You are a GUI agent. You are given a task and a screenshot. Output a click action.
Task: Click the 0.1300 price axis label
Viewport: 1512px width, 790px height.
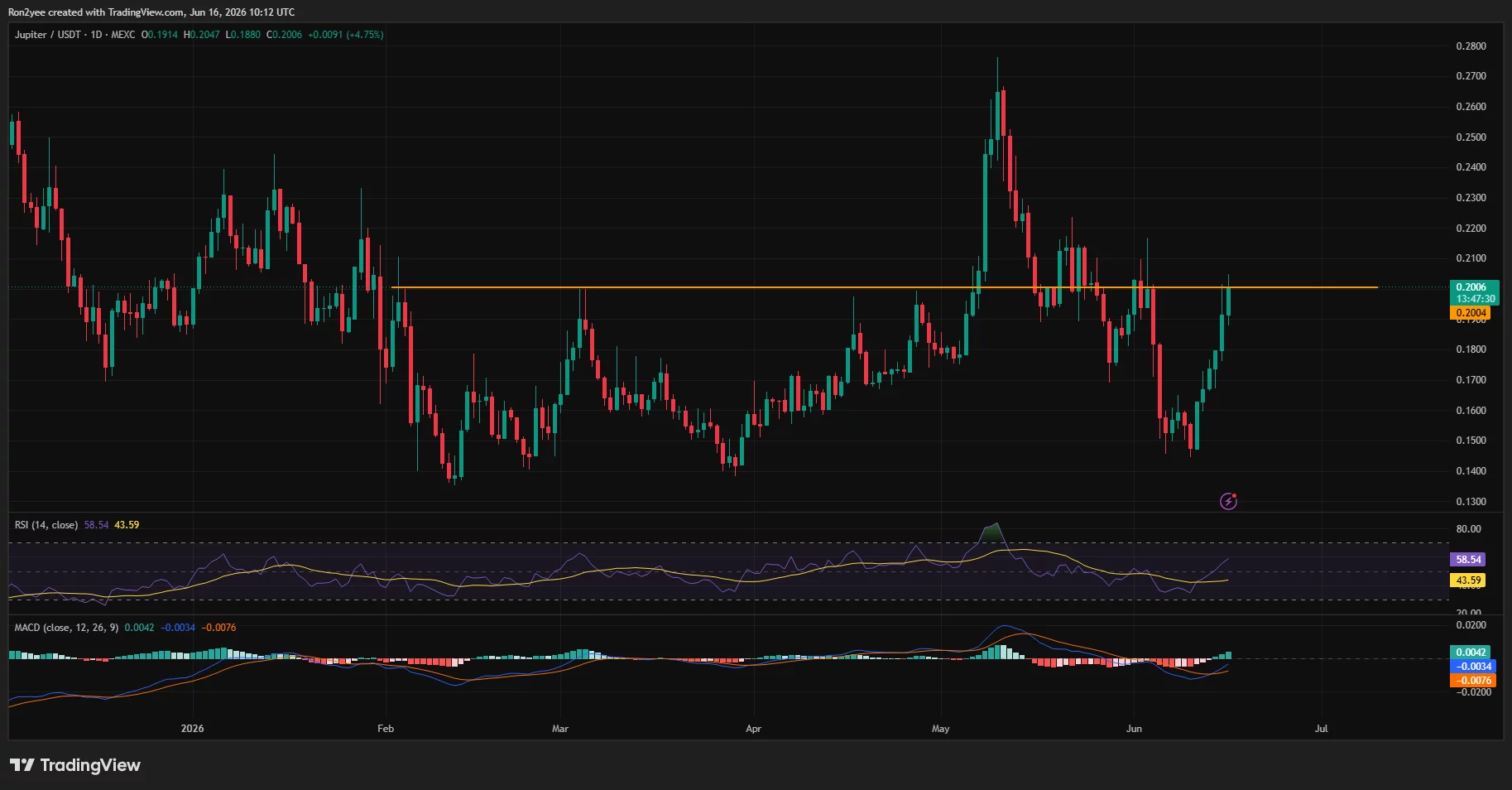click(1471, 502)
